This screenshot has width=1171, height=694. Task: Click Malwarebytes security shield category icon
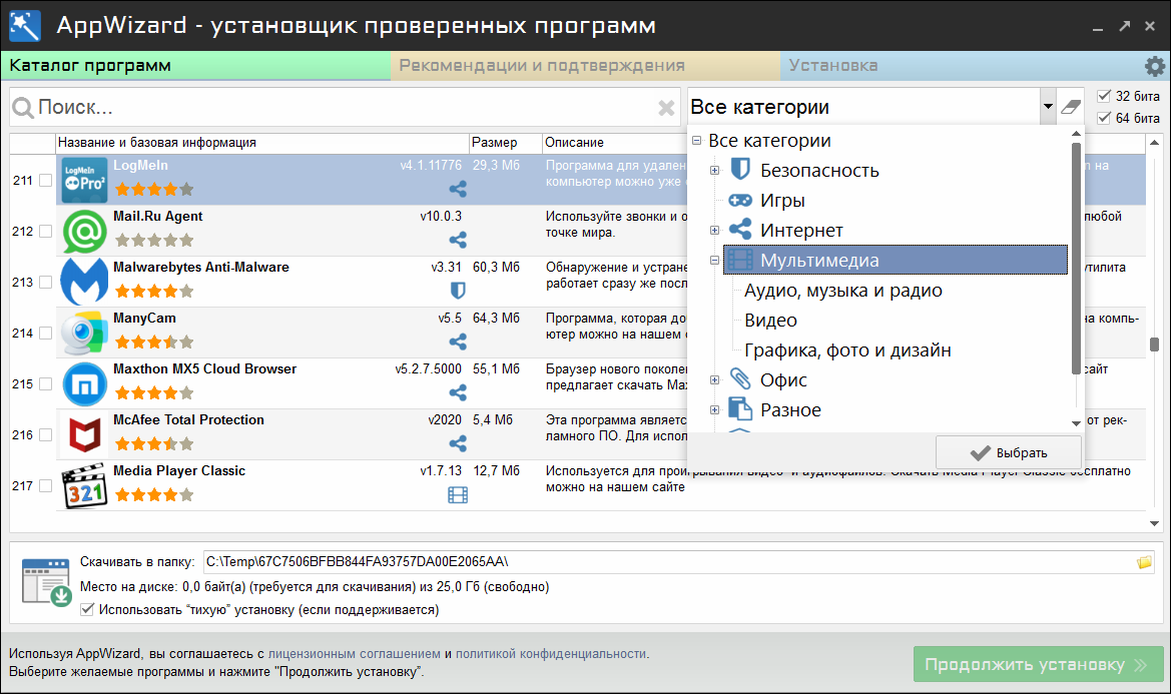458,291
